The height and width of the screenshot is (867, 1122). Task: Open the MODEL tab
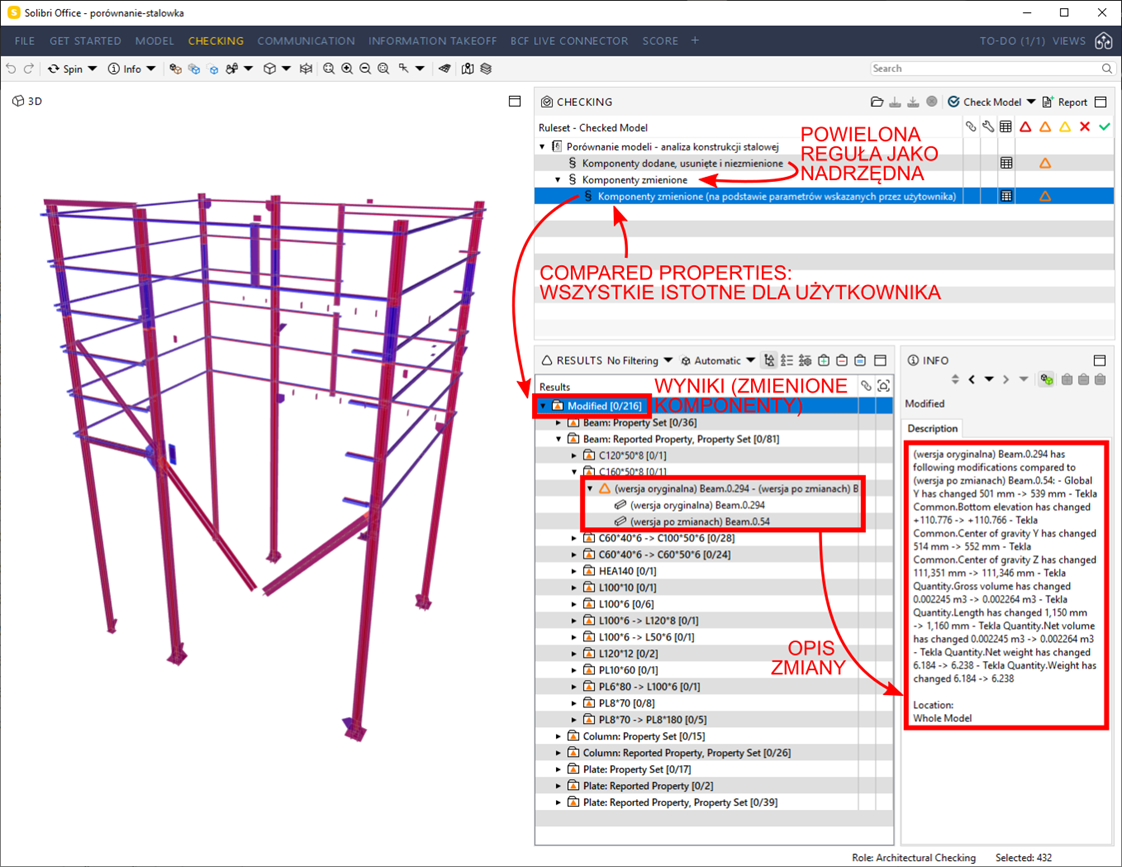pos(155,41)
